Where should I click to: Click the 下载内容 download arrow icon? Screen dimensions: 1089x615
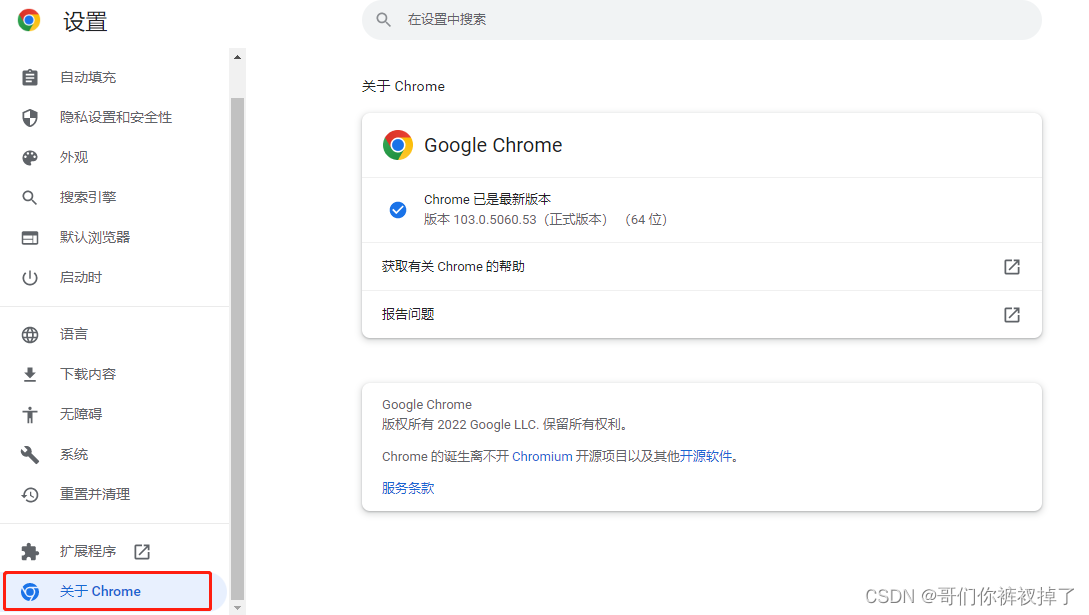tap(30, 375)
